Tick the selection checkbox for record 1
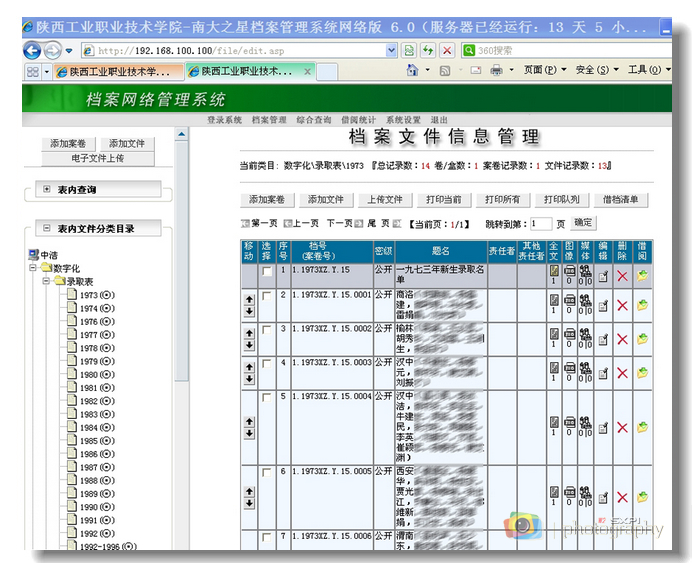 [266, 272]
